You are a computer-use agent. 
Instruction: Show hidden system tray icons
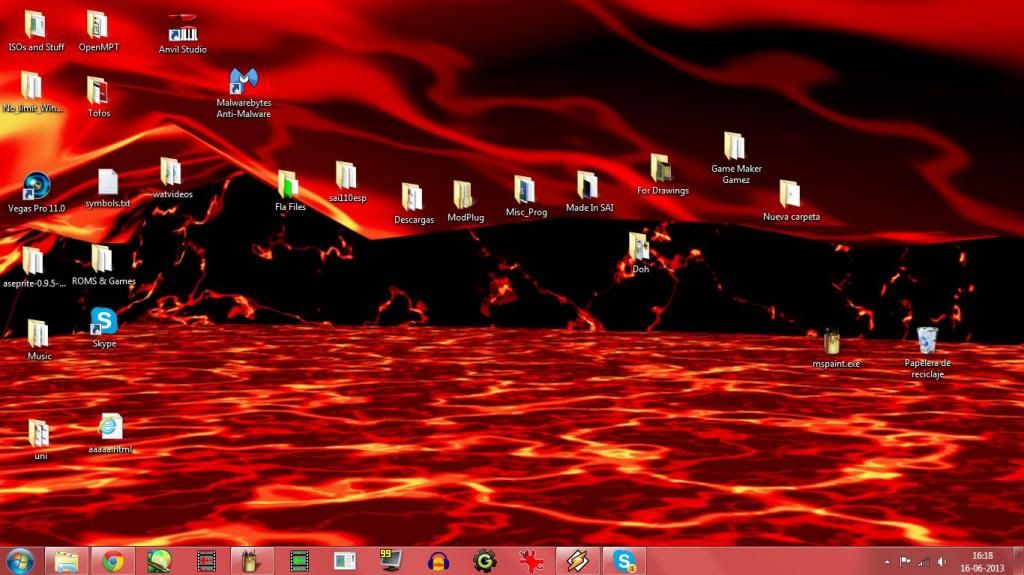(886, 562)
